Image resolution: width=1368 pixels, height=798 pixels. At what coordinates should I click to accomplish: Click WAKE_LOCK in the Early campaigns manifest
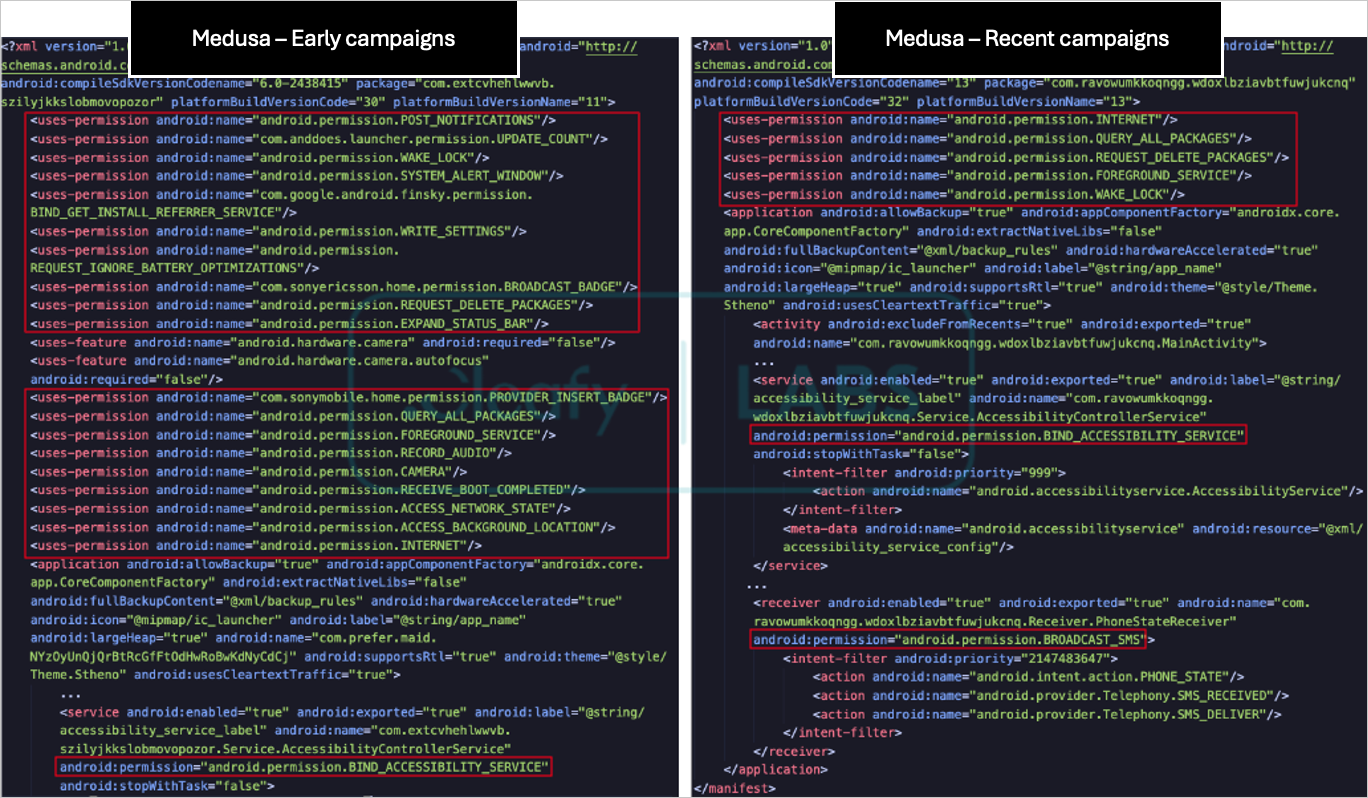coord(260,157)
